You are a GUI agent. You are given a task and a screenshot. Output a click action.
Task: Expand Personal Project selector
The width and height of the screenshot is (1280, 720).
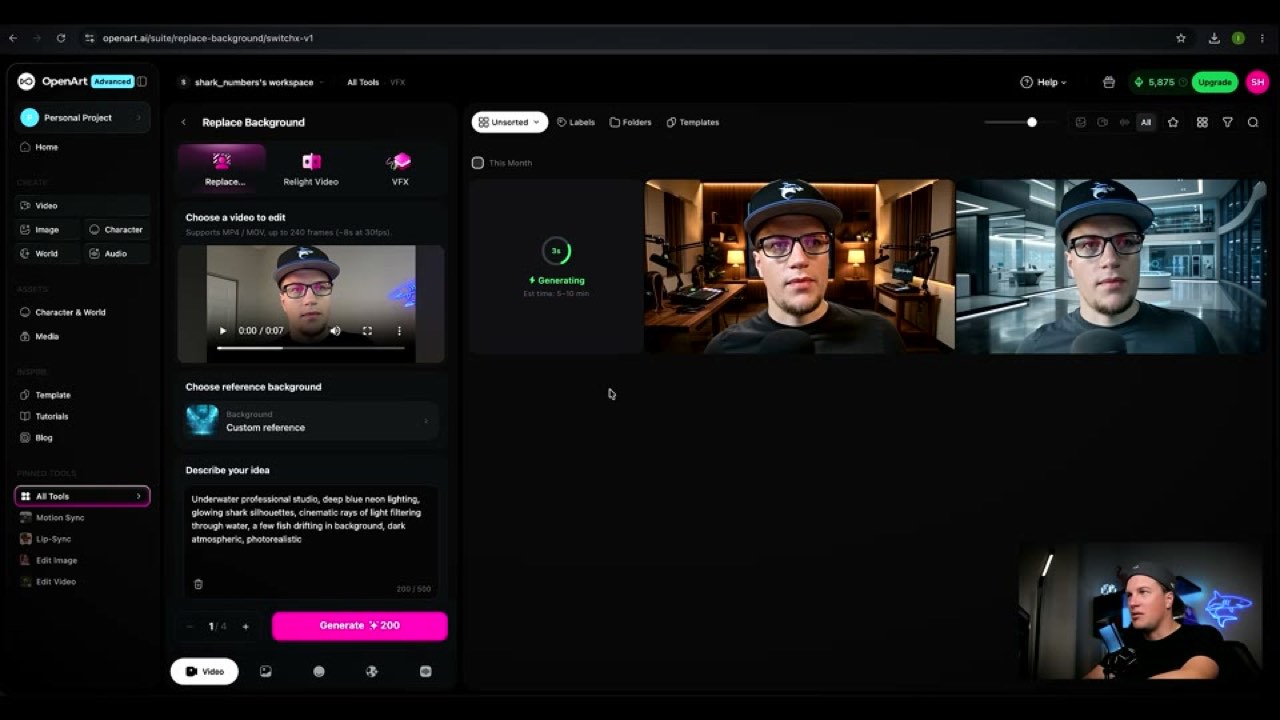(82, 117)
